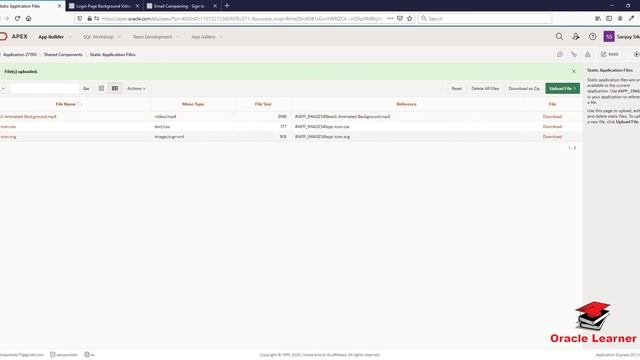Click the run application play icon
Screen dimensions: 640x360
coord(636,54)
